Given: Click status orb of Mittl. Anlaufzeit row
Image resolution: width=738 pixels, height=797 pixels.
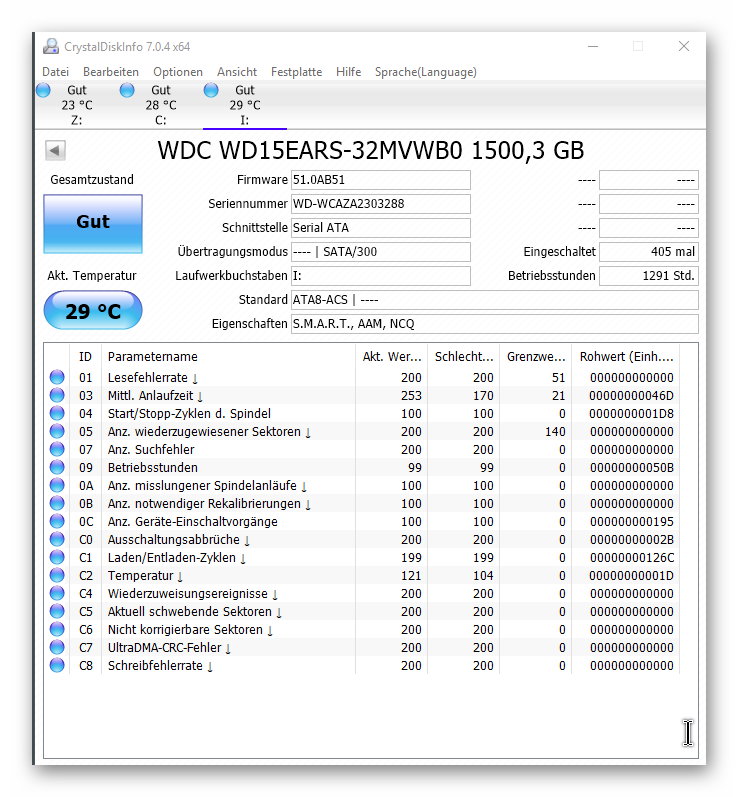Looking at the screenshot, I should [57, 395].
